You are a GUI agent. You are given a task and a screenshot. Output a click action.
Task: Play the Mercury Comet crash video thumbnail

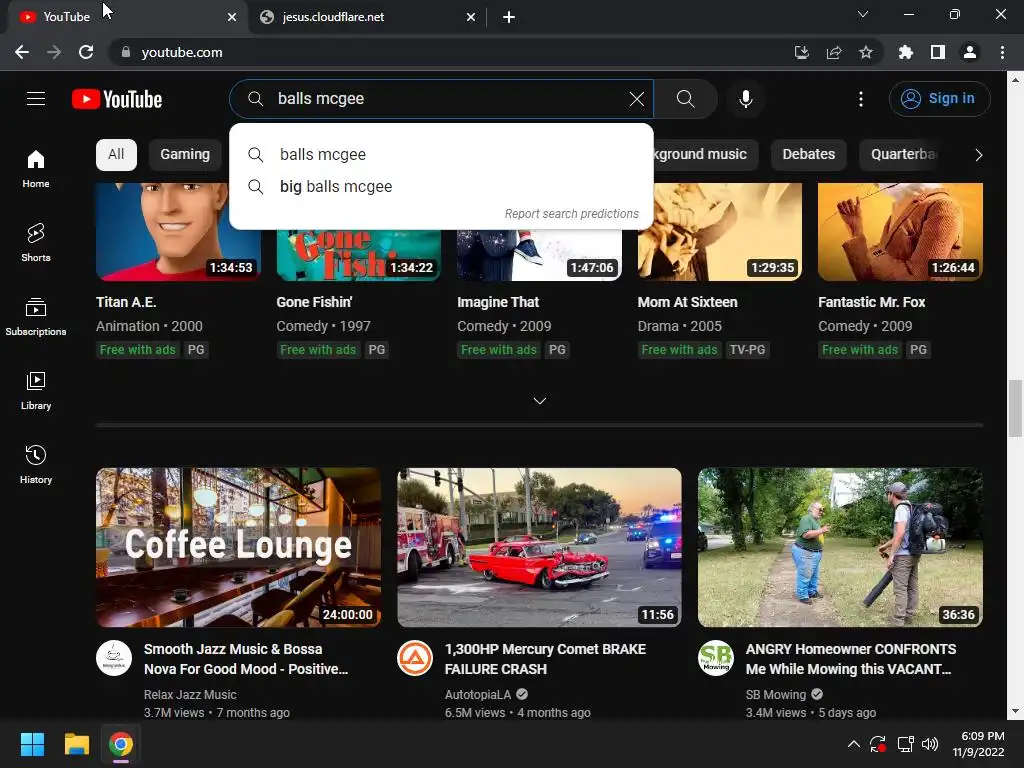539,547
